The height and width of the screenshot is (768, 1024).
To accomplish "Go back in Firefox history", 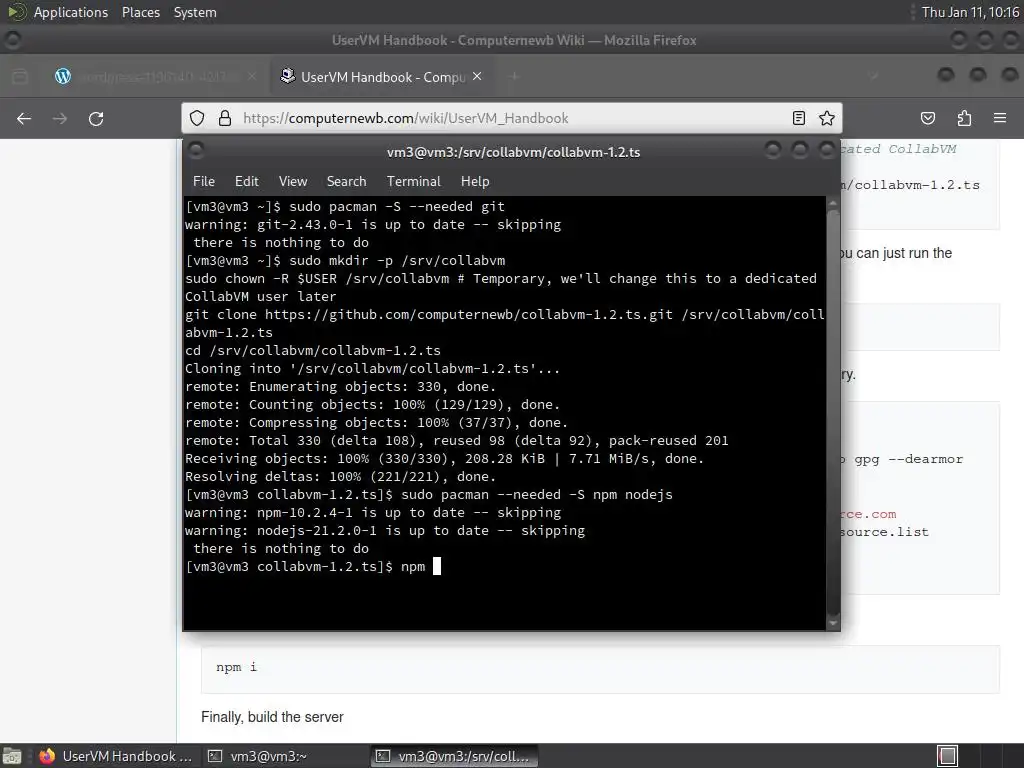I will click(x=24, y=118).
